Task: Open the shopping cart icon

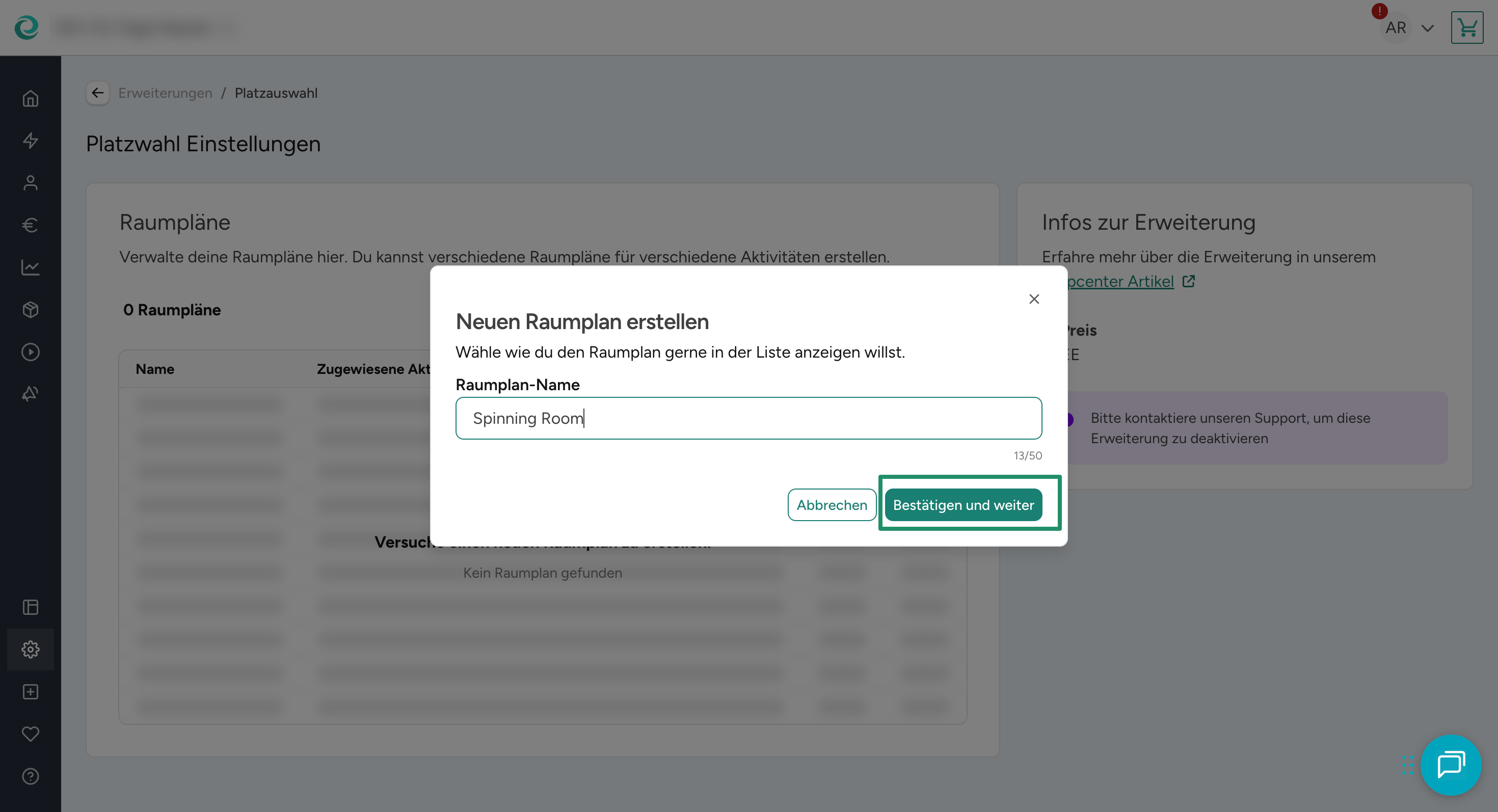Action: pyautogui.click(x=1466, y=28)
